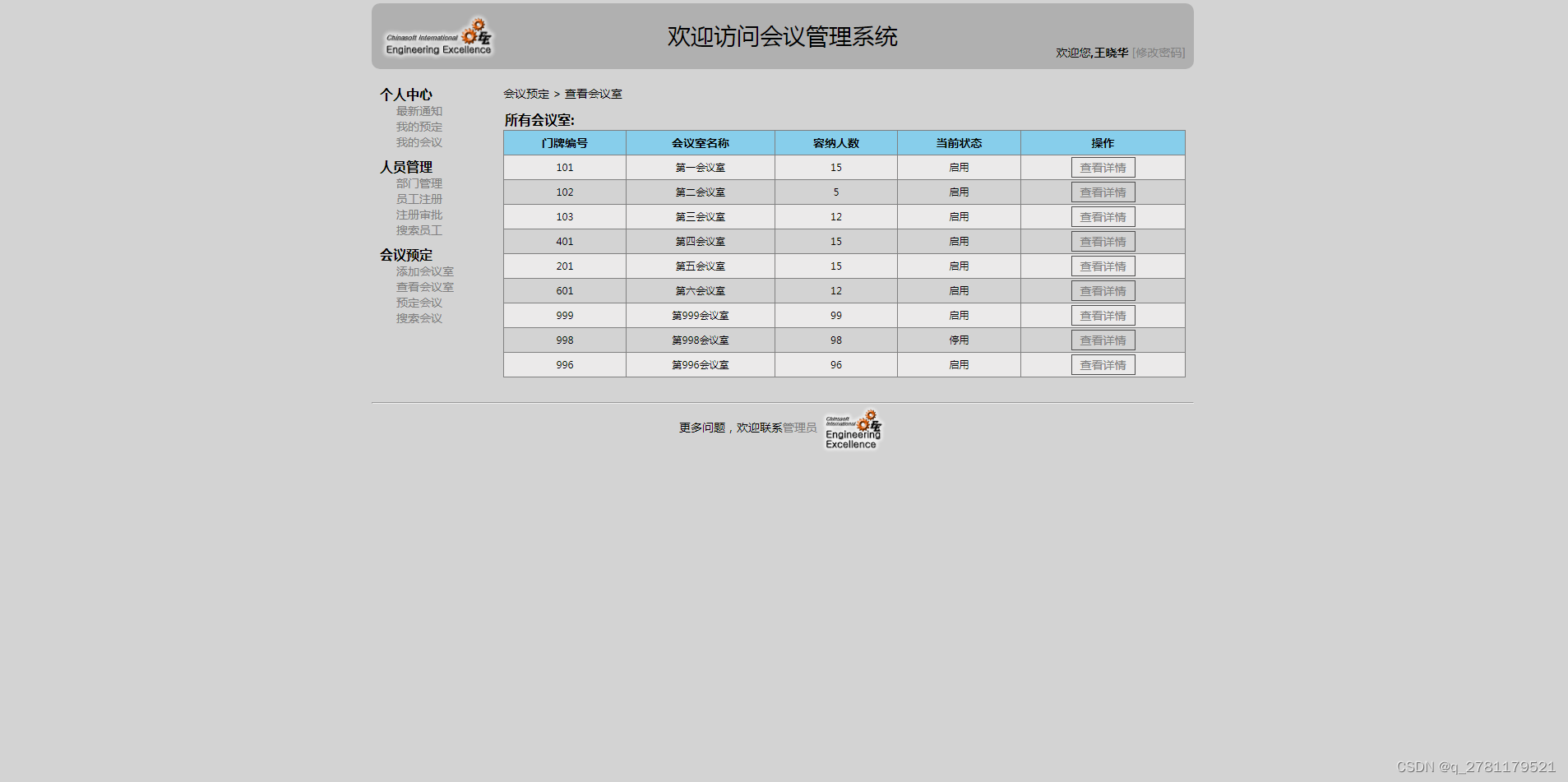Go to 注册审批 page
Viewport: 1568px width, 782px height.
tap(419, 215)
